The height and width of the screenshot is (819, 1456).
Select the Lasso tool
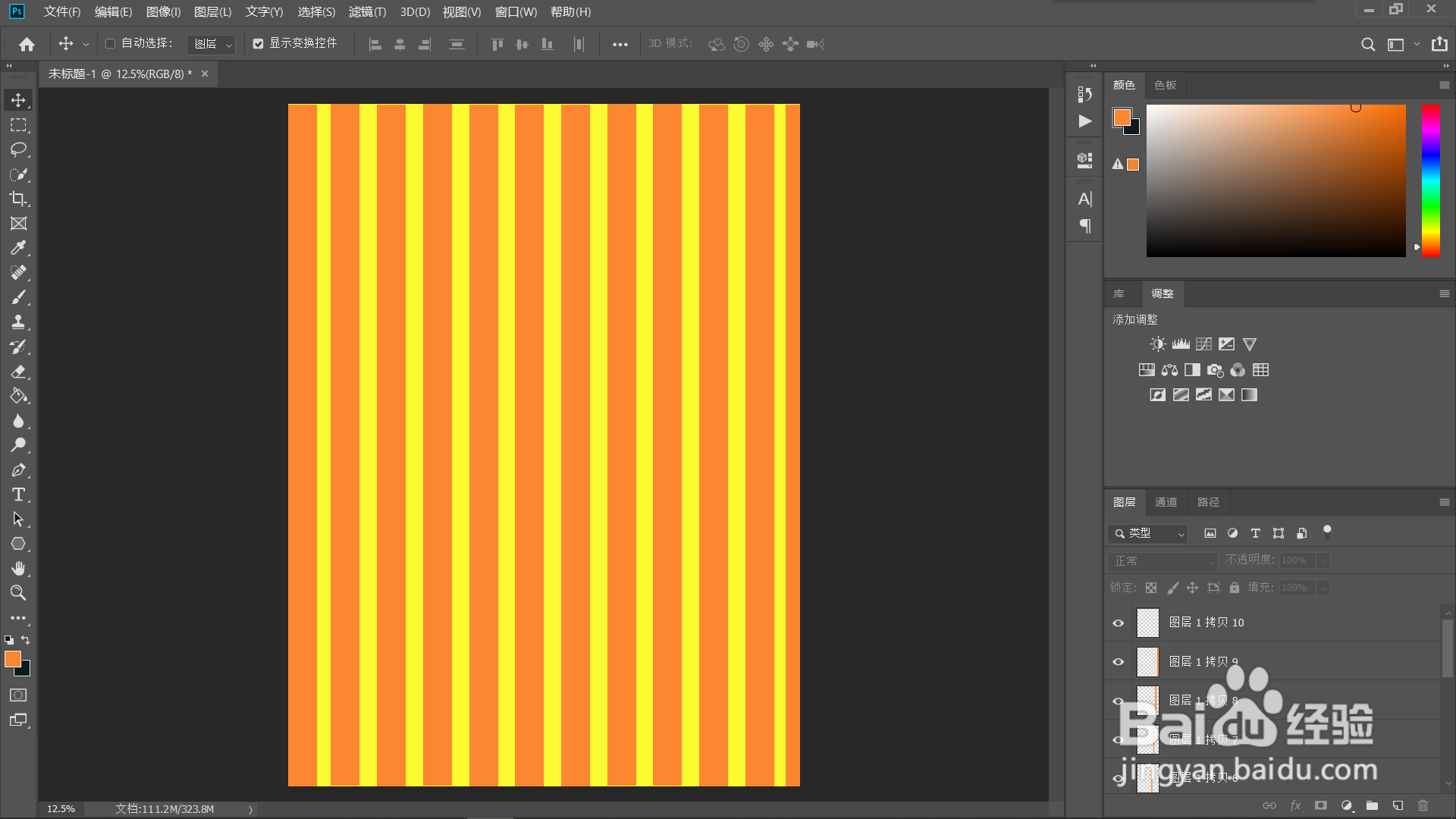[18, 149]
